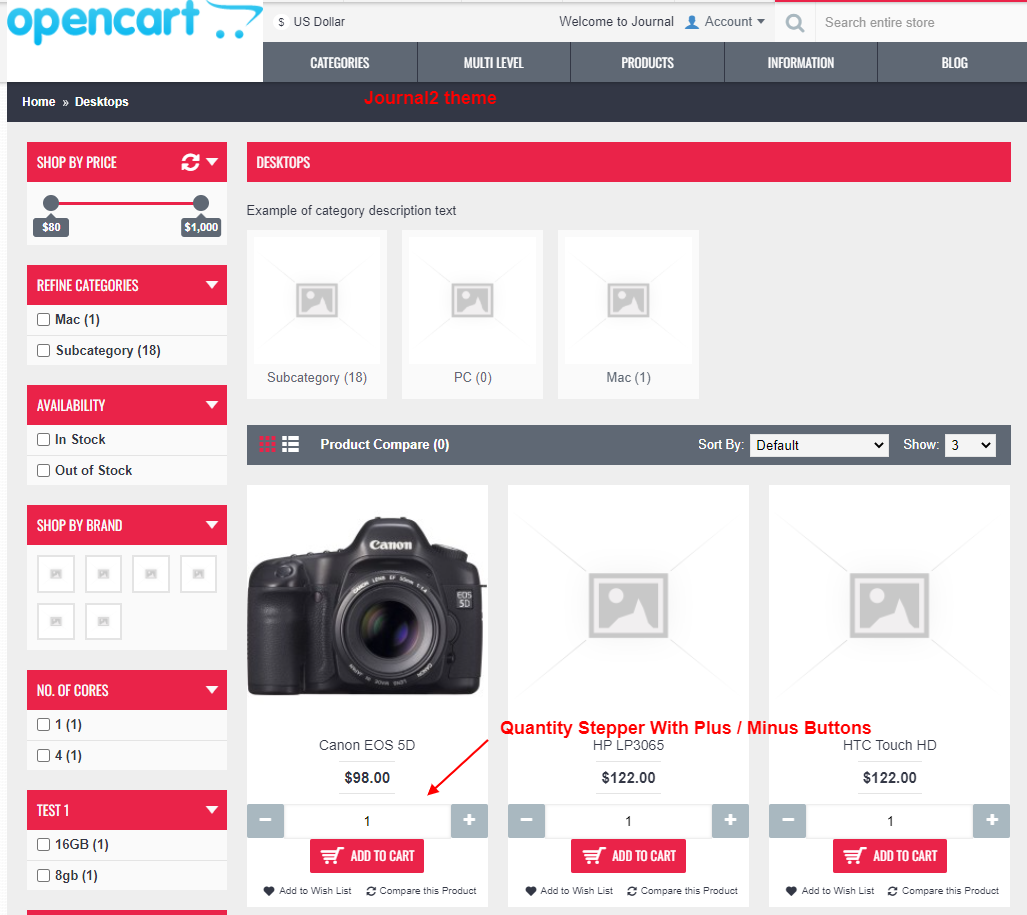This screenshot has height=915, width=1027.
Task: Decrease Canon EOS 5D quantity
Action: pos(265,820)
